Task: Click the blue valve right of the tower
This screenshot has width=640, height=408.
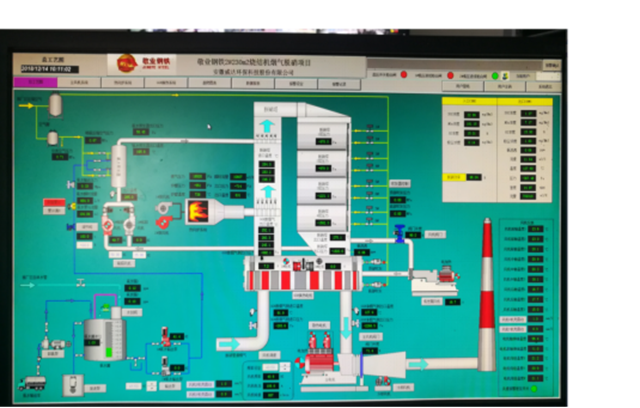Action: tap(398, 234)
